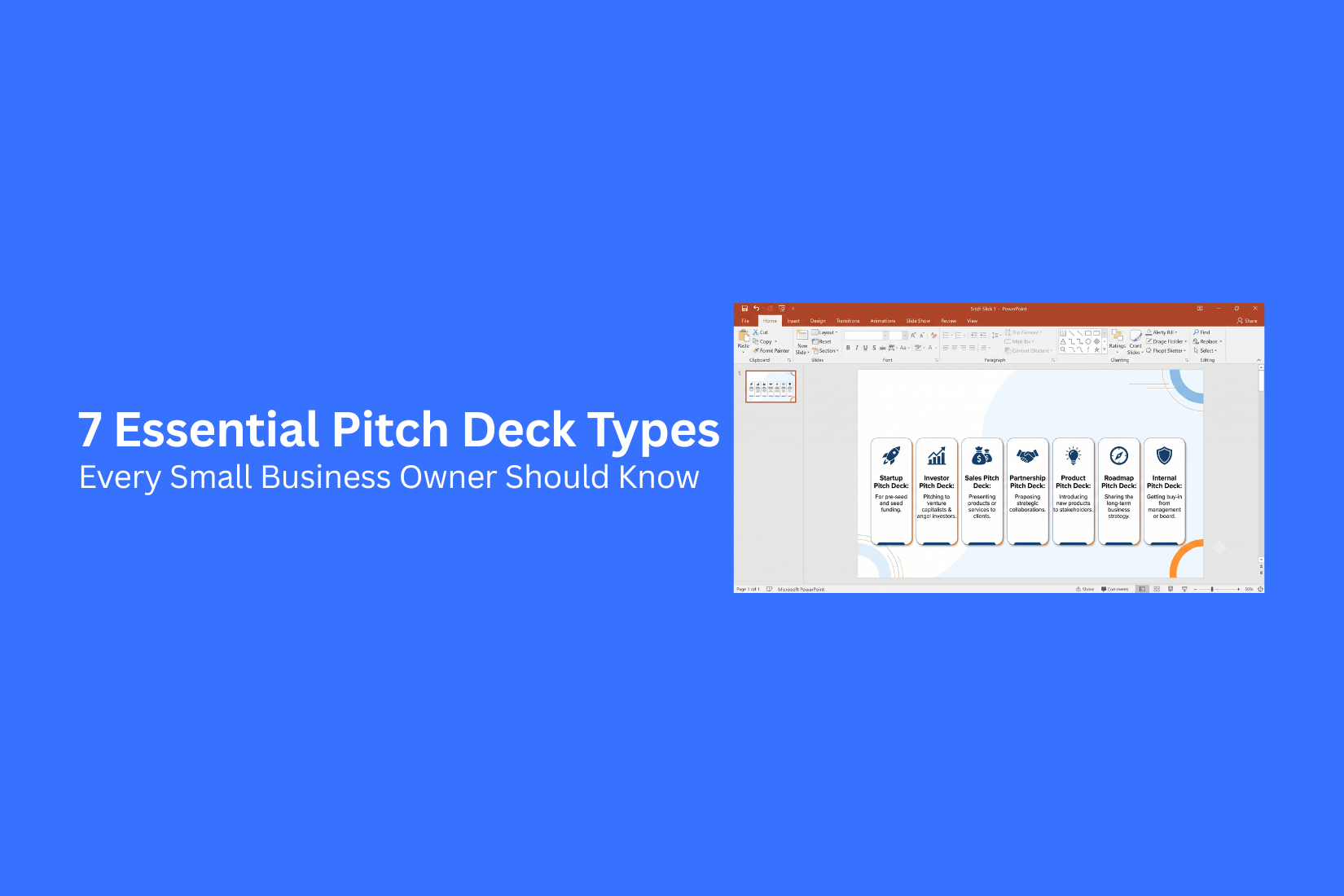Toggle Bold formatting

tap(848, 348)
